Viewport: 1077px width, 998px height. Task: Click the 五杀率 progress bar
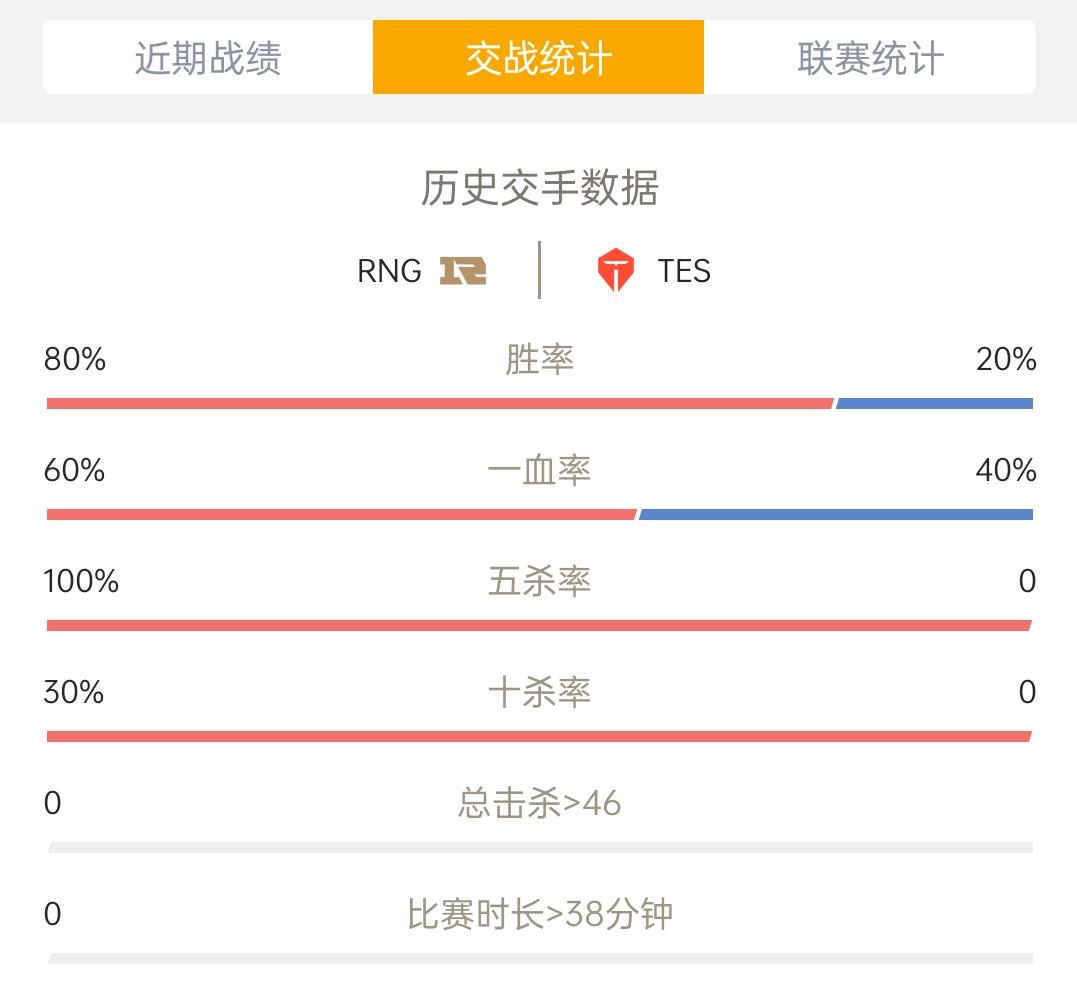[x=539, y=625]
